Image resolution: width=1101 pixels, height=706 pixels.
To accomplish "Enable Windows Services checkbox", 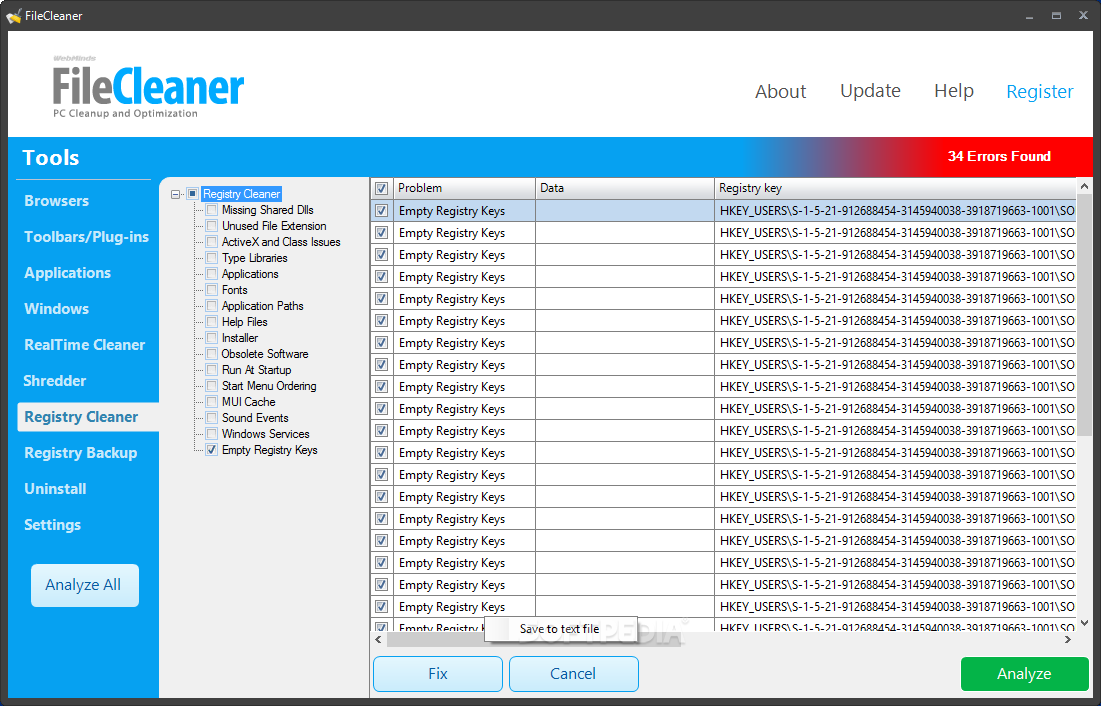I will [x=211, y=433].
